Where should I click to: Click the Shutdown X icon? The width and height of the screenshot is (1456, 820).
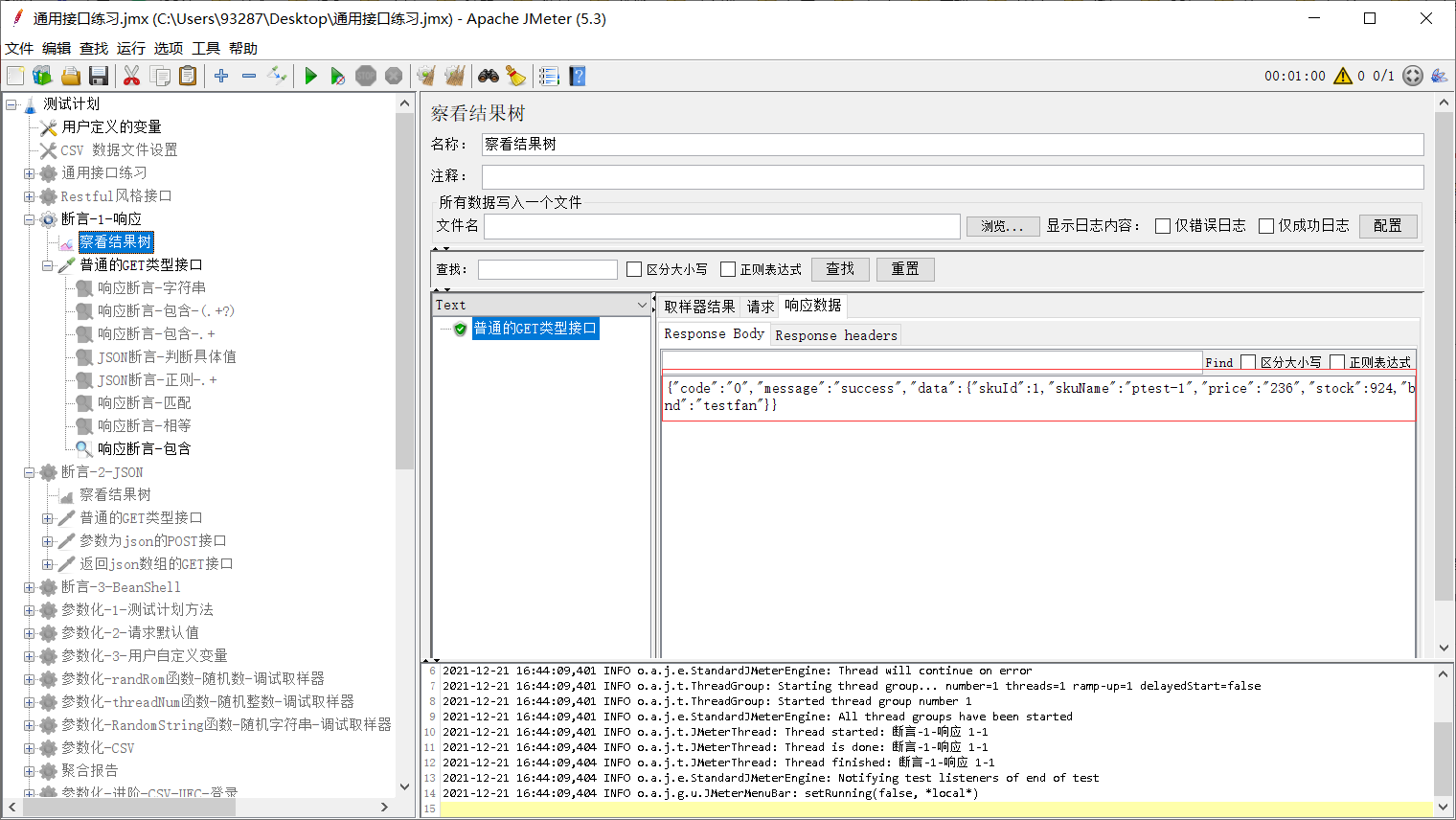pos(394,76)
